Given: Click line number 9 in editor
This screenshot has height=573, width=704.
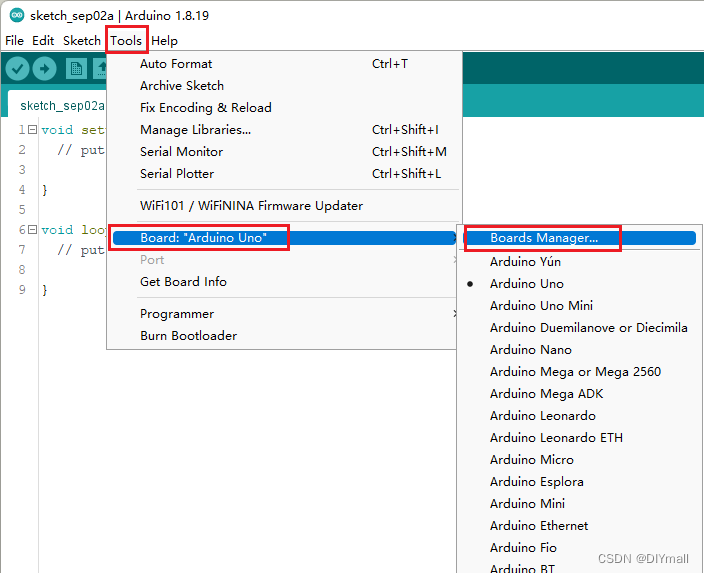Looking at the screenshot, I should pos(22,290).
